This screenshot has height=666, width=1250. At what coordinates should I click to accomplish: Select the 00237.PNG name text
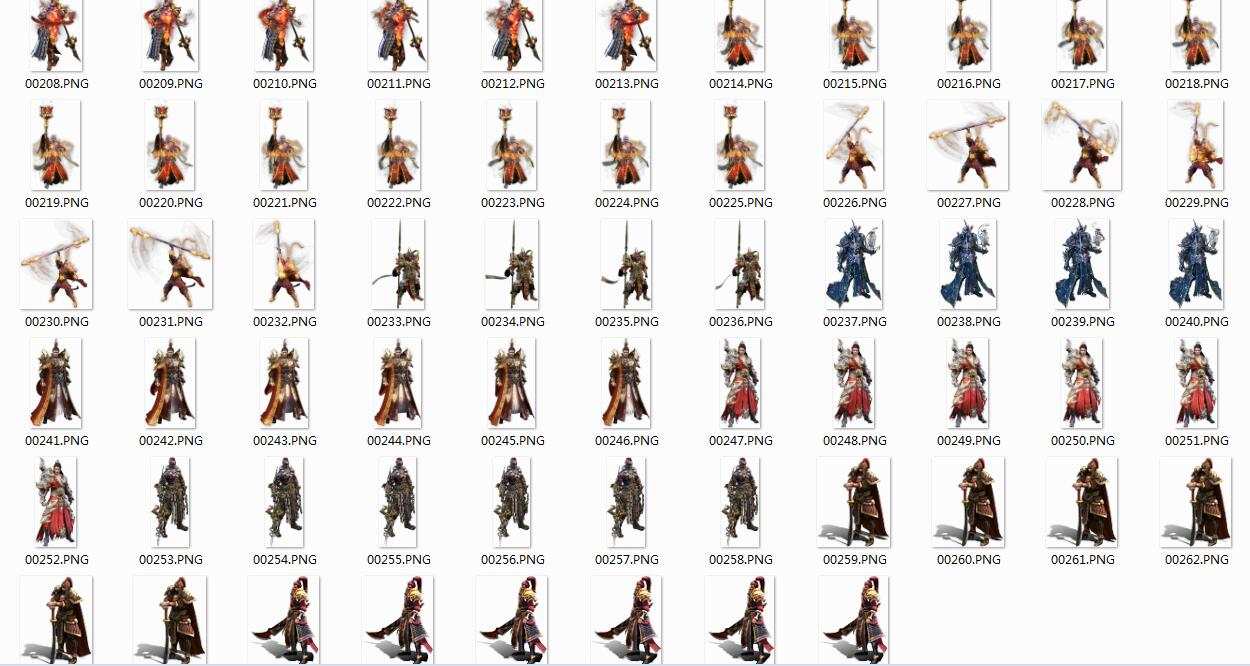pyautogui.click(x=855, y=322)
